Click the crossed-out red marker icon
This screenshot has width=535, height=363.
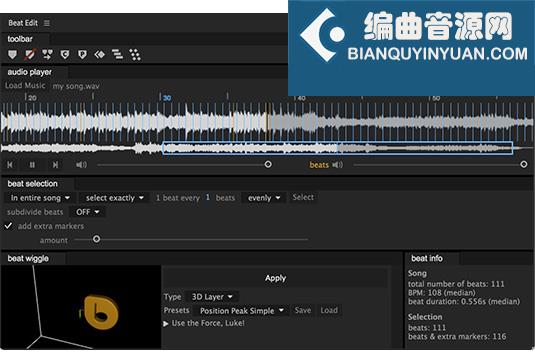pos(30,55)
